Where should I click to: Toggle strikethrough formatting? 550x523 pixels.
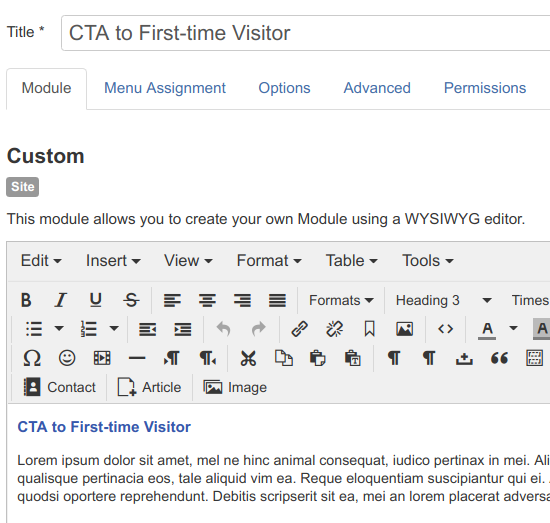(x=131, y=300)
